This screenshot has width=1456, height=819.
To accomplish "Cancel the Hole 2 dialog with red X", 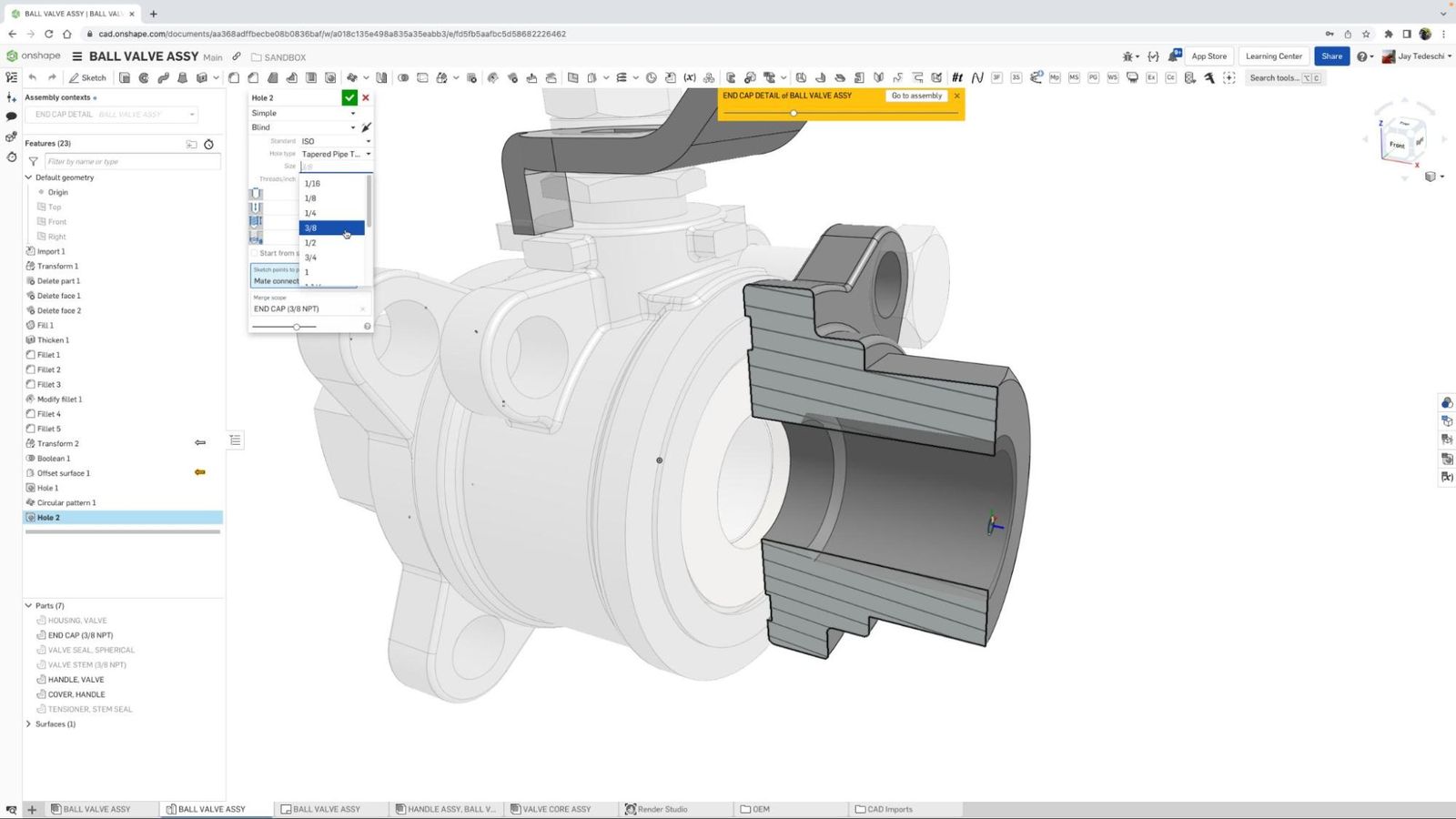I will coord(366,97).
